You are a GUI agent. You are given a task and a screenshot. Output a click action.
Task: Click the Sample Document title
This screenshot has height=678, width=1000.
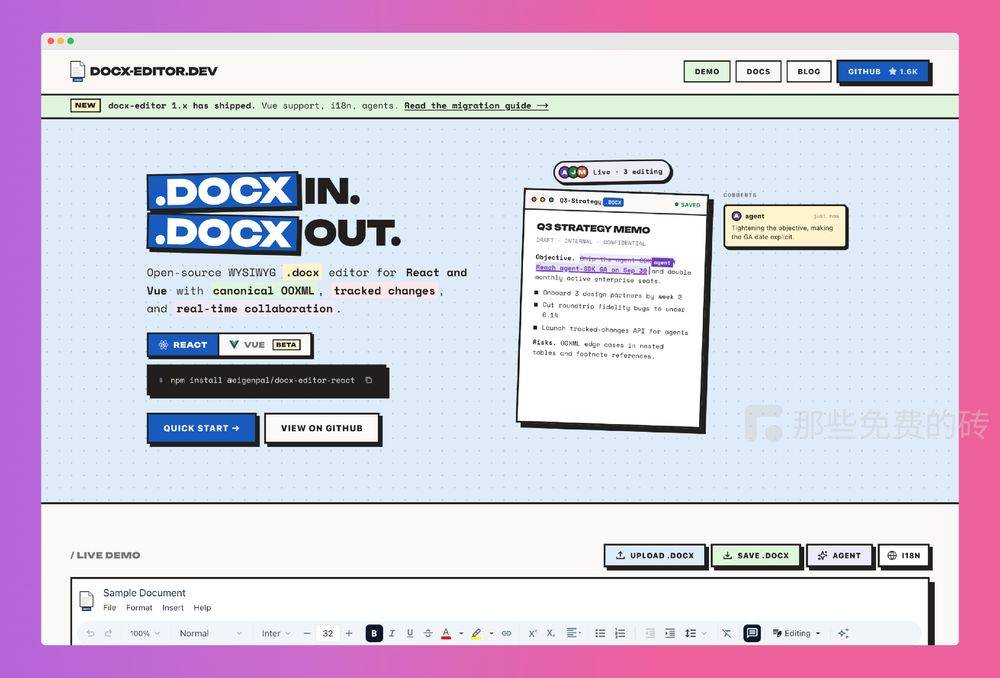[x=144, y=593]
